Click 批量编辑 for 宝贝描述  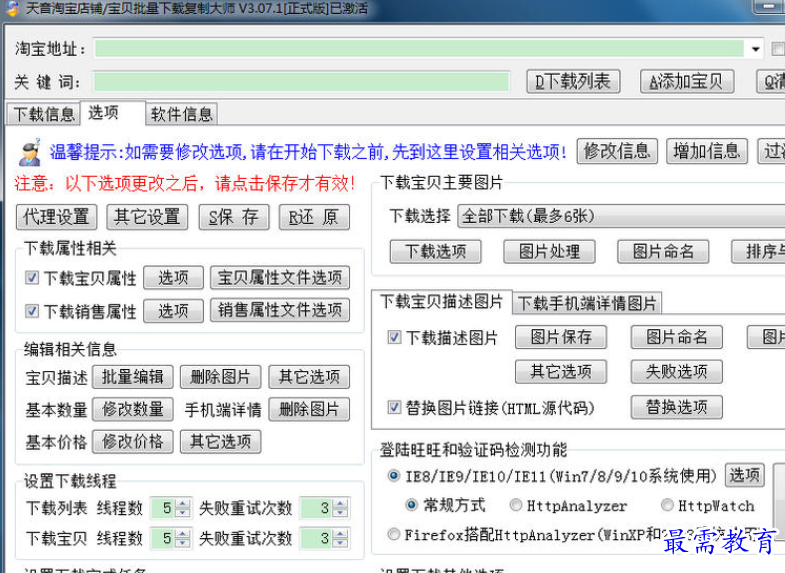(133, 377)
